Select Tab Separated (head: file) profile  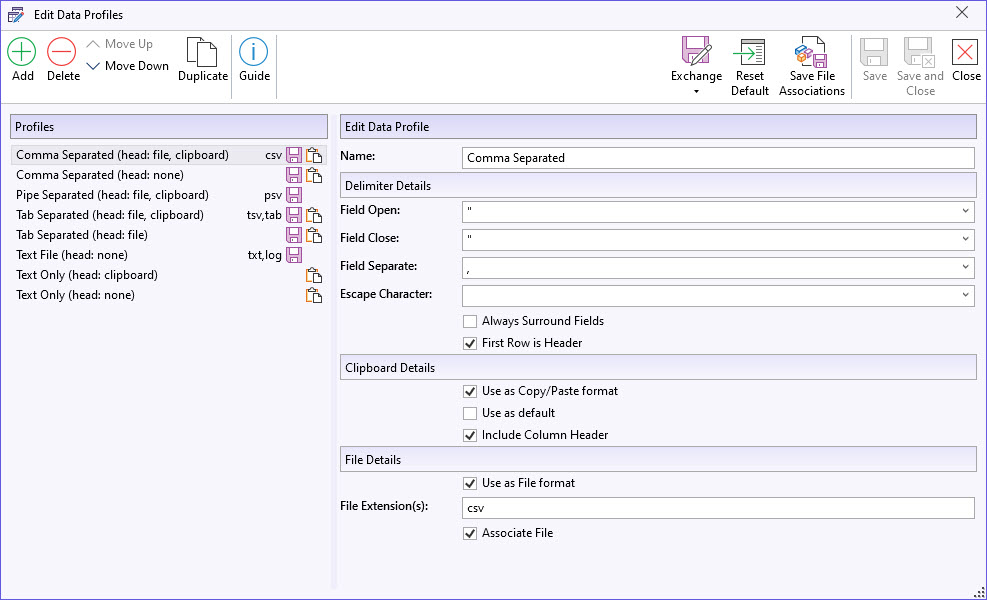pos(169,235)
